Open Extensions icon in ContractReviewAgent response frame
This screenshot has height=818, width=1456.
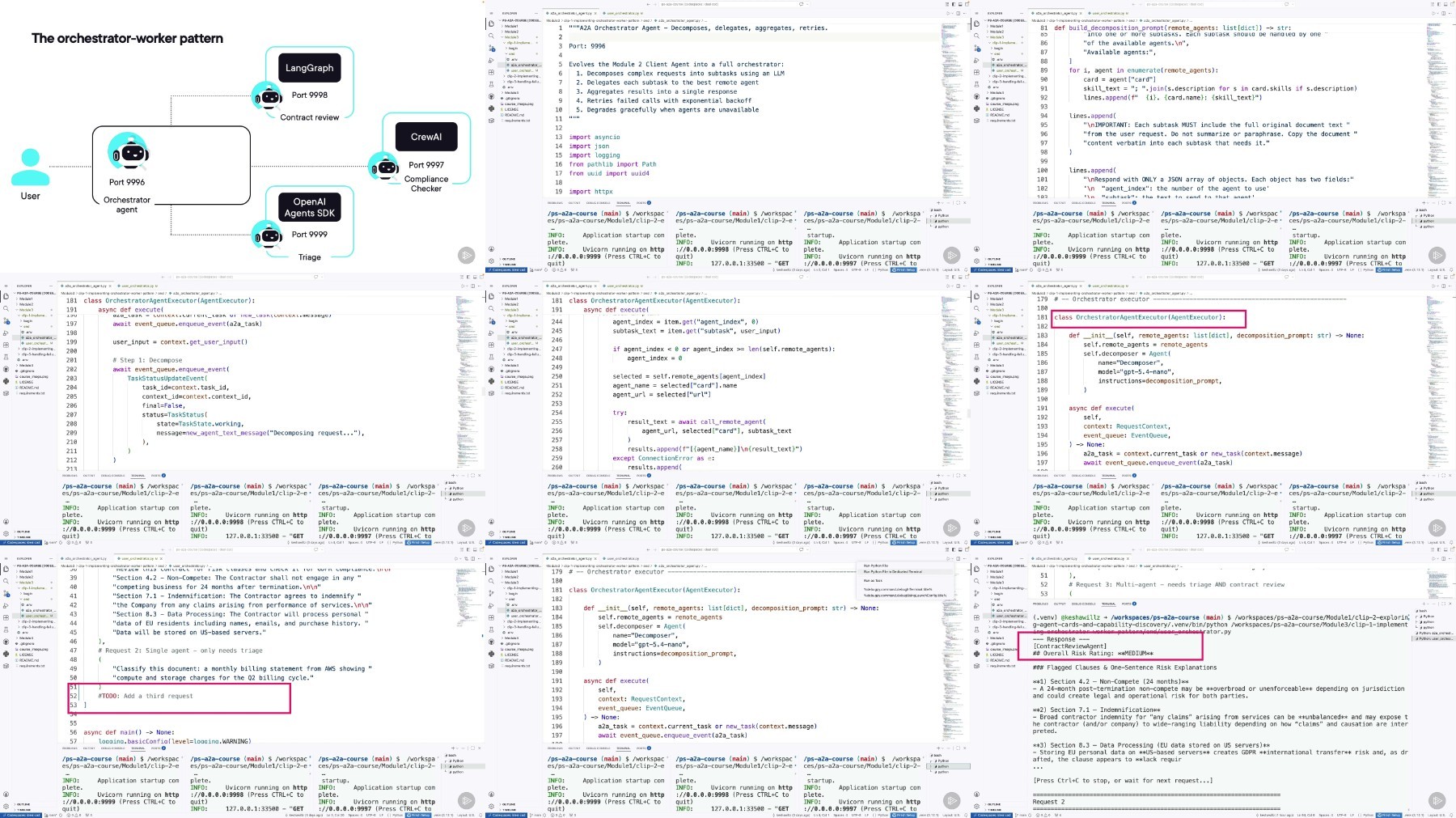coord(977,618)
